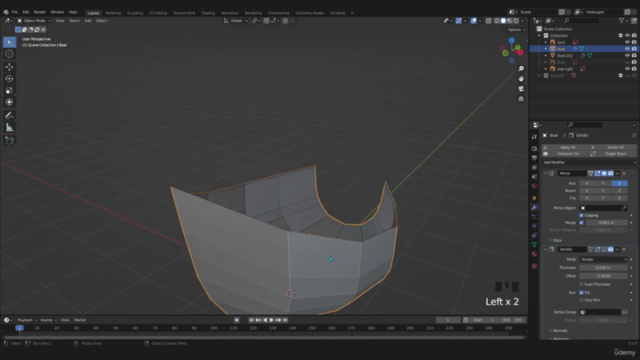Adjust the Solidify Offset field
The image size is (640, 360).
[x=603, y=276]
